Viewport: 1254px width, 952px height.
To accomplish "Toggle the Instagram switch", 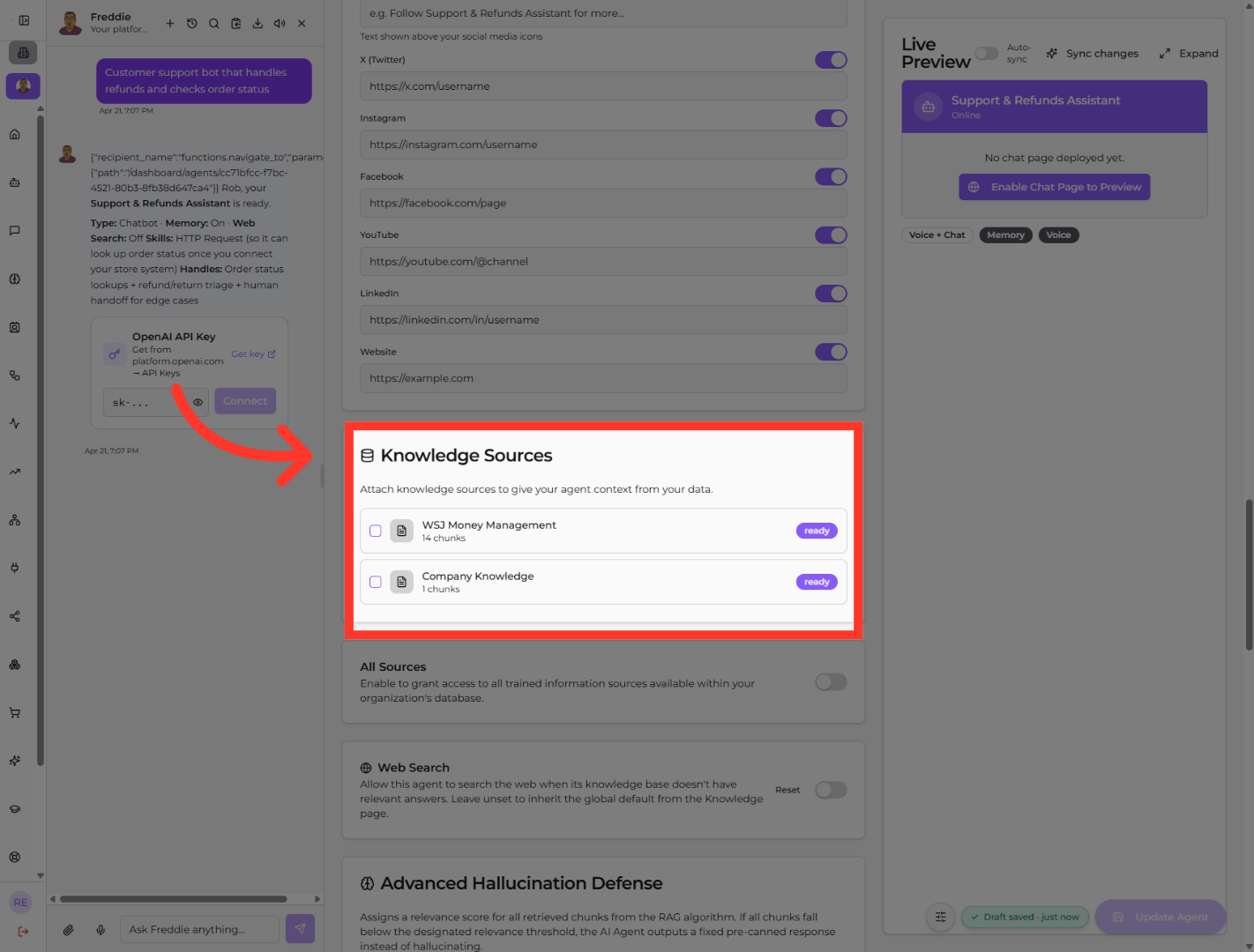I will click(831, 118).
